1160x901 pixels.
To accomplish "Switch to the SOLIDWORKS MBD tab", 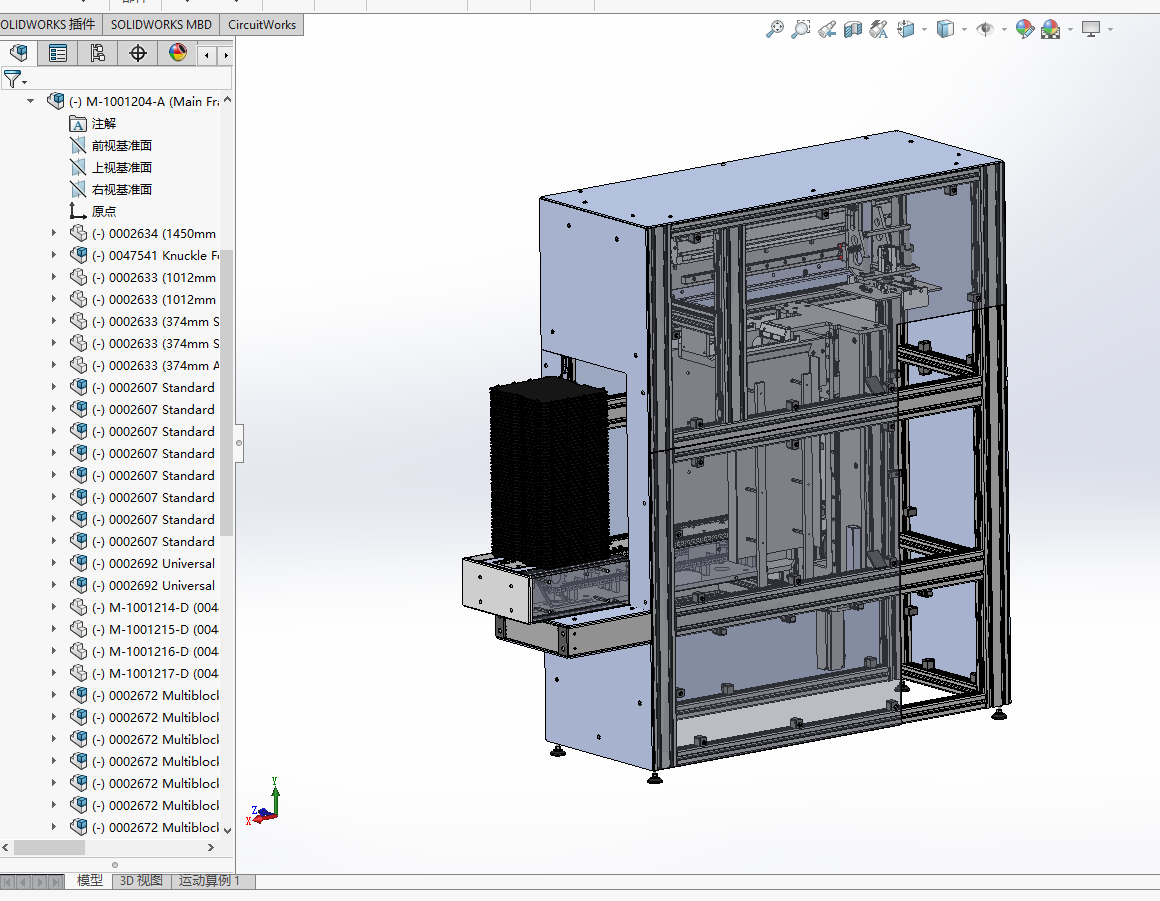I will (x=161, y=24).
